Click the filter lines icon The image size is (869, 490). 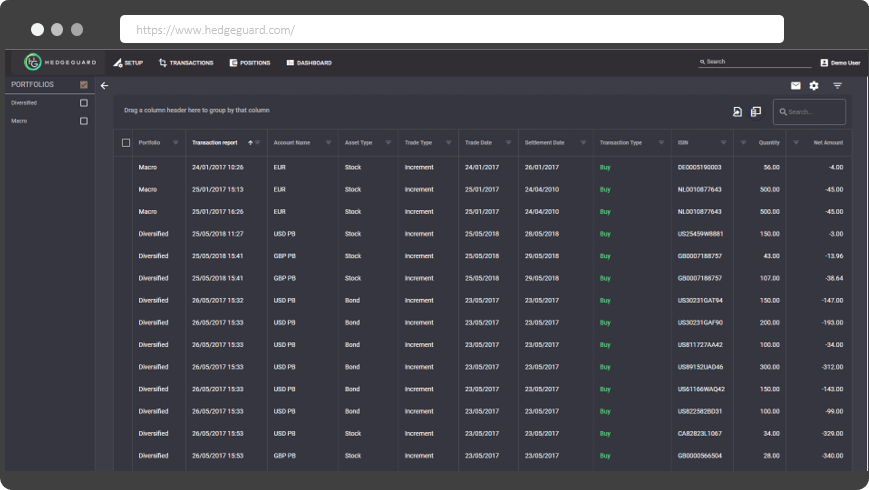(x=837, y=85)
